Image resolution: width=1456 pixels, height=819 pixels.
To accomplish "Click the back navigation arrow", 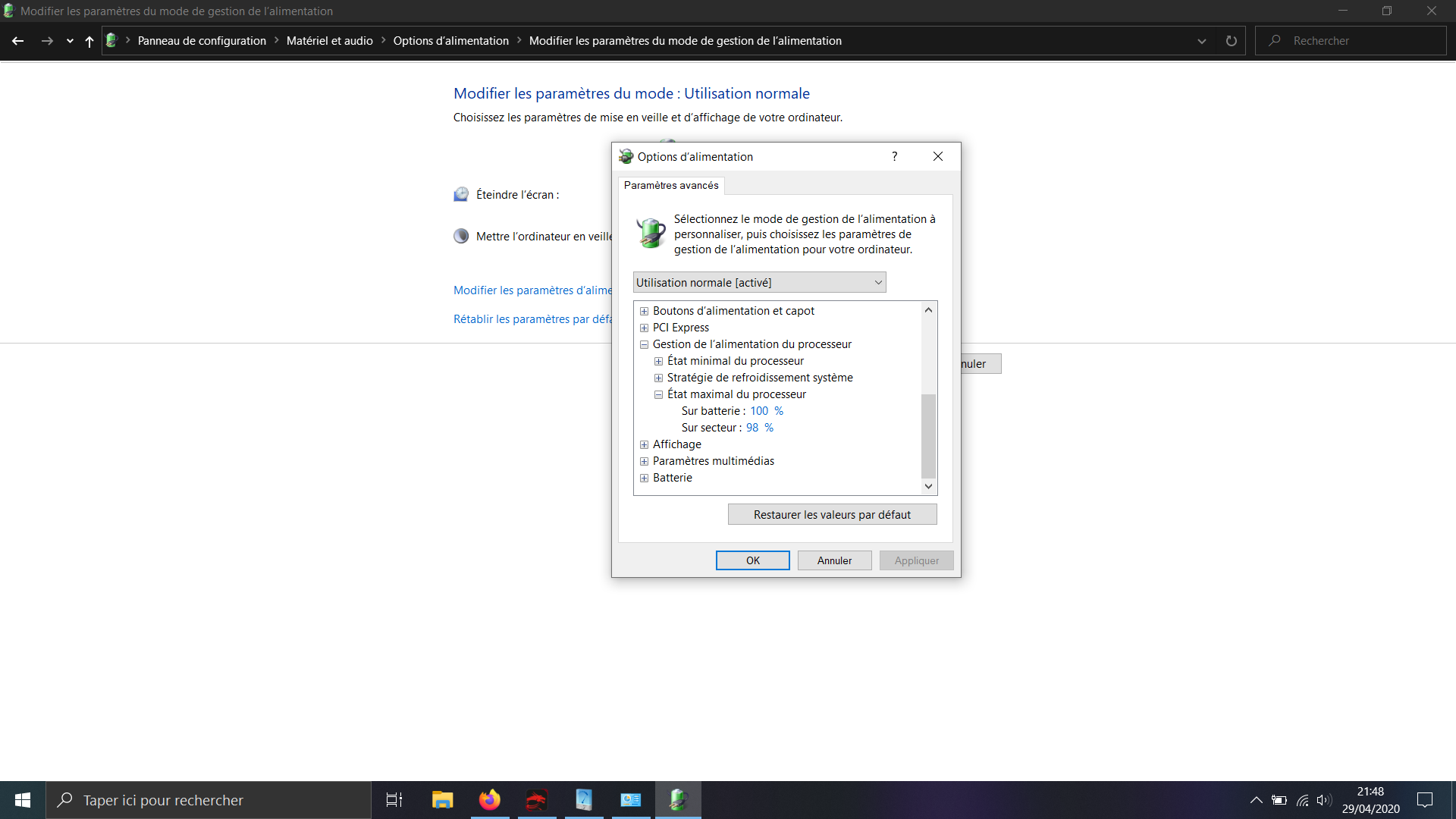I will click(x=18, y=41).
